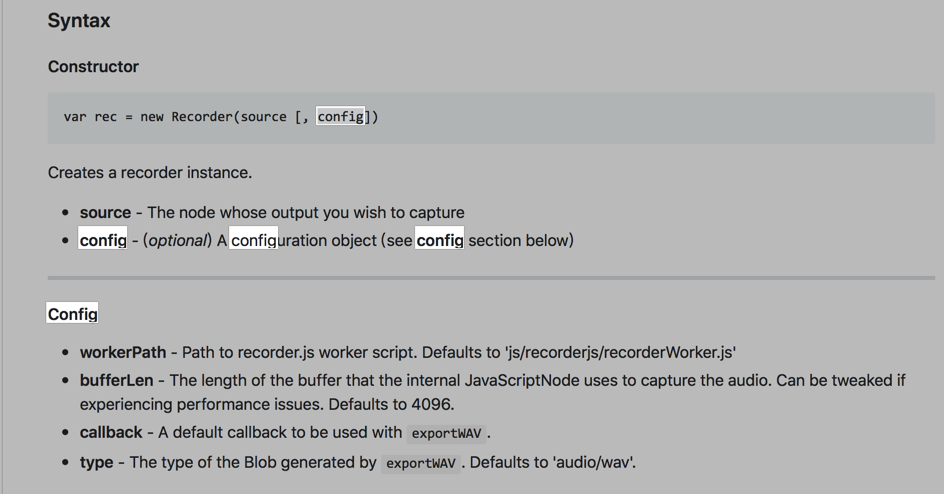Image resolution: width=944 pixels, height=494 pixels.
Task: Click the 'audio/wav' default value text
Action: [x=597, y=463]
